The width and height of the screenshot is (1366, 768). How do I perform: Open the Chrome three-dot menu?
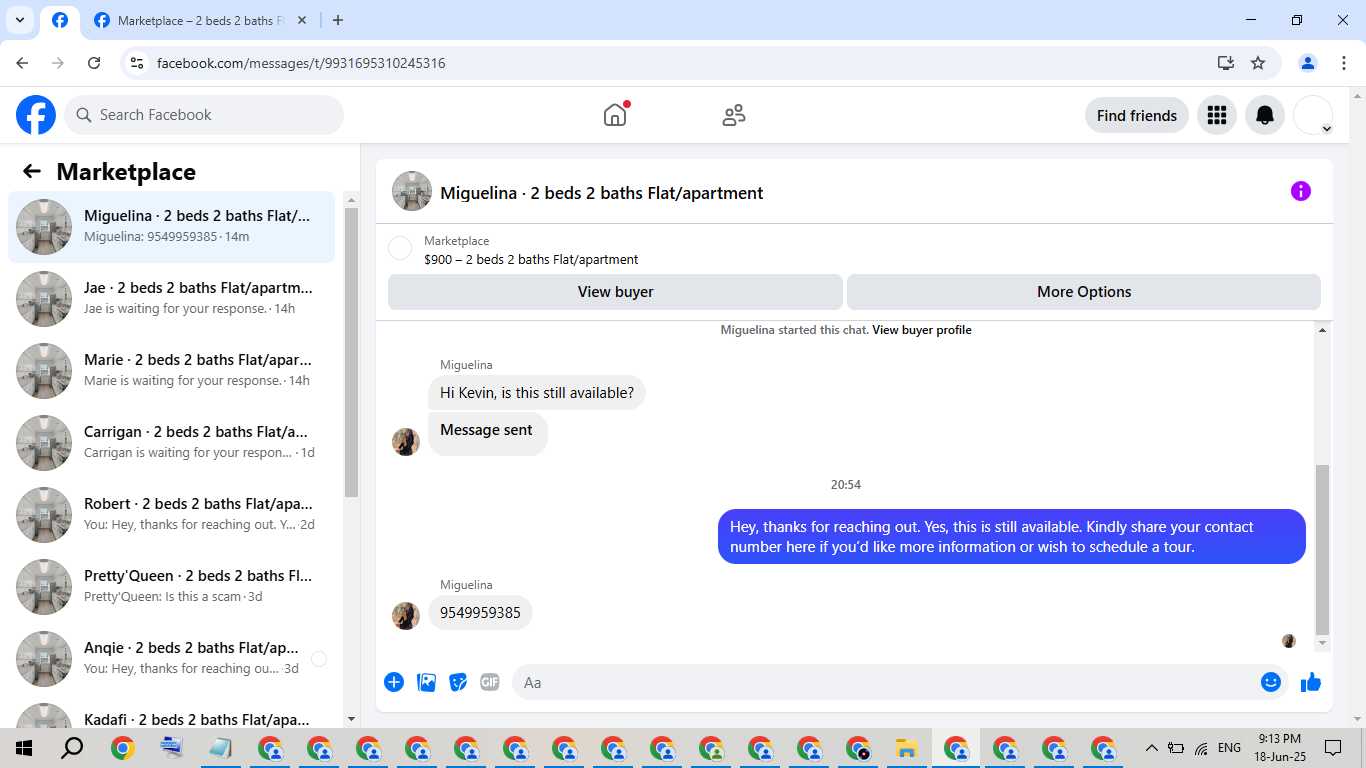(1343, 63)
